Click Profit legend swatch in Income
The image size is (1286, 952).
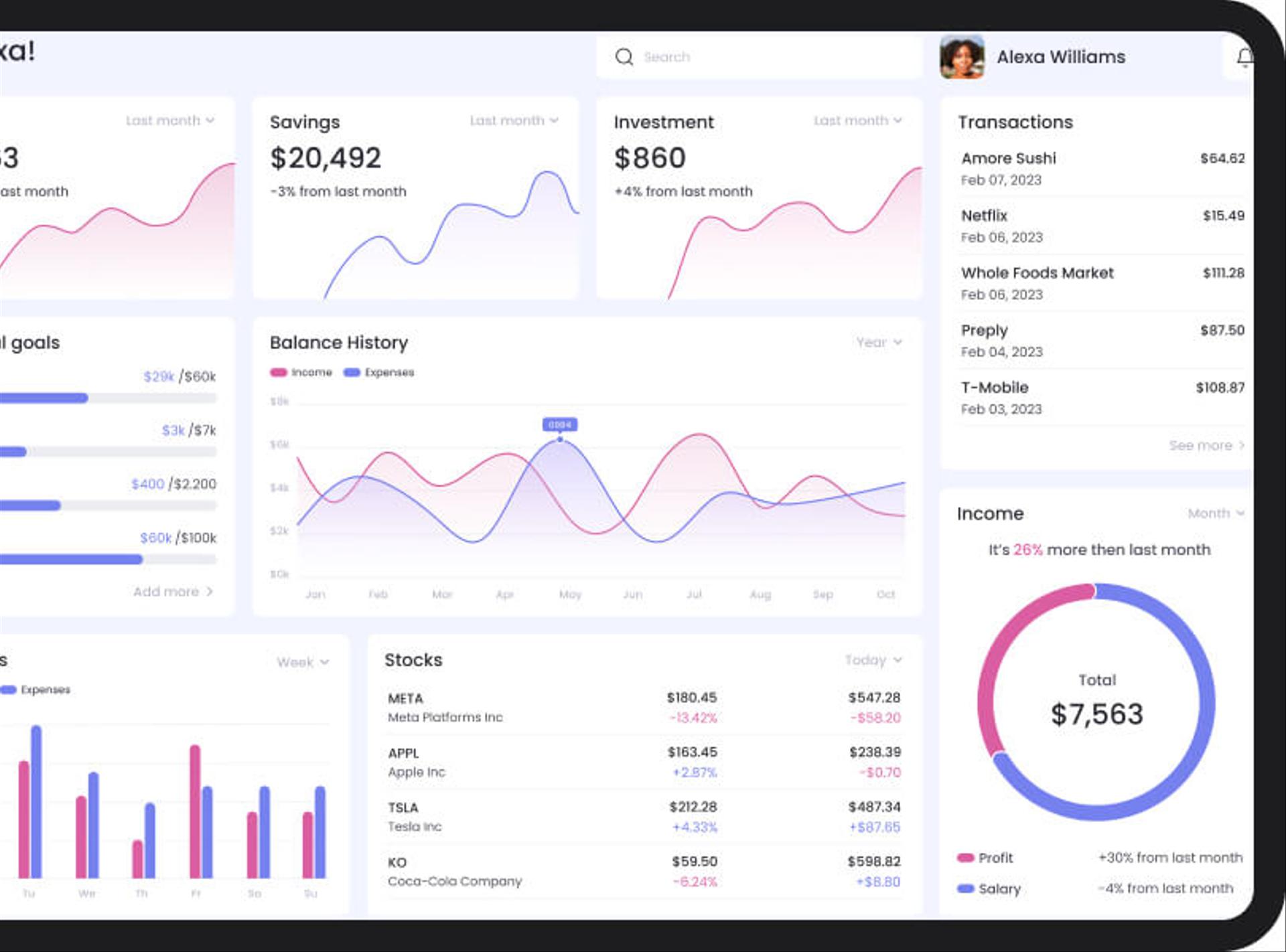[x=965, y=858]
